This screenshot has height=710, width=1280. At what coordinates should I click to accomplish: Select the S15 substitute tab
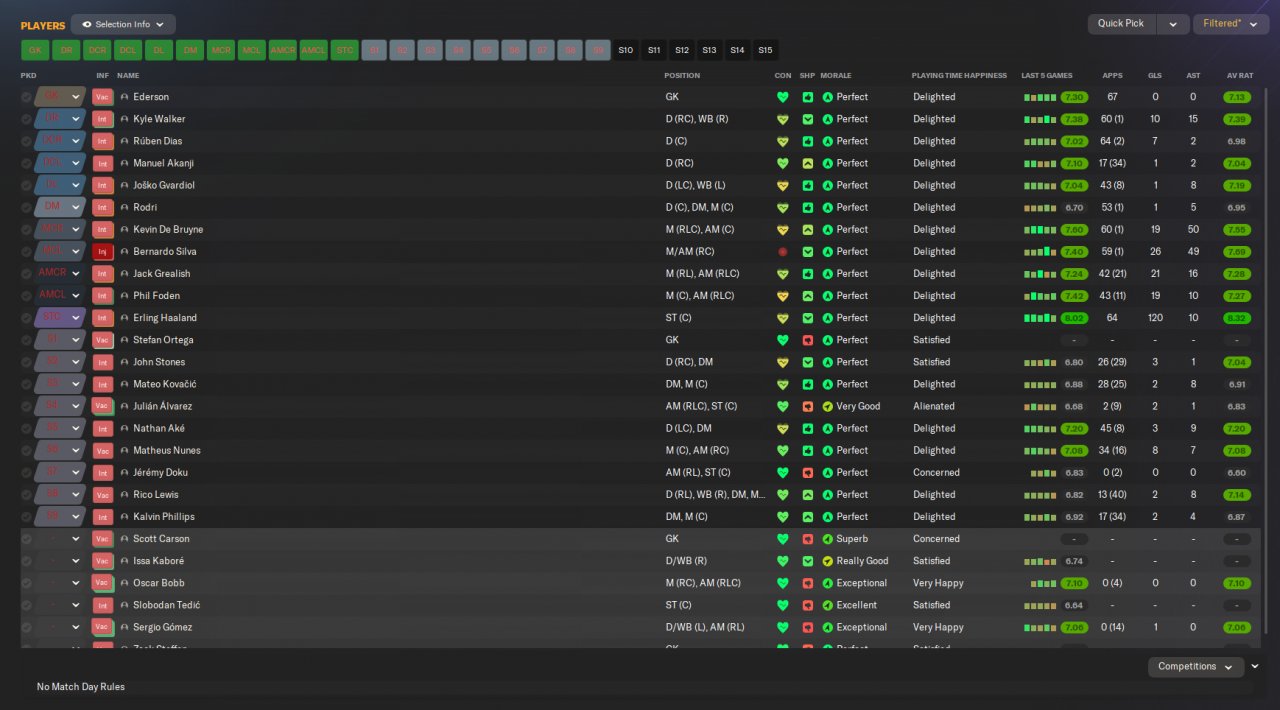tap(765, 50)
